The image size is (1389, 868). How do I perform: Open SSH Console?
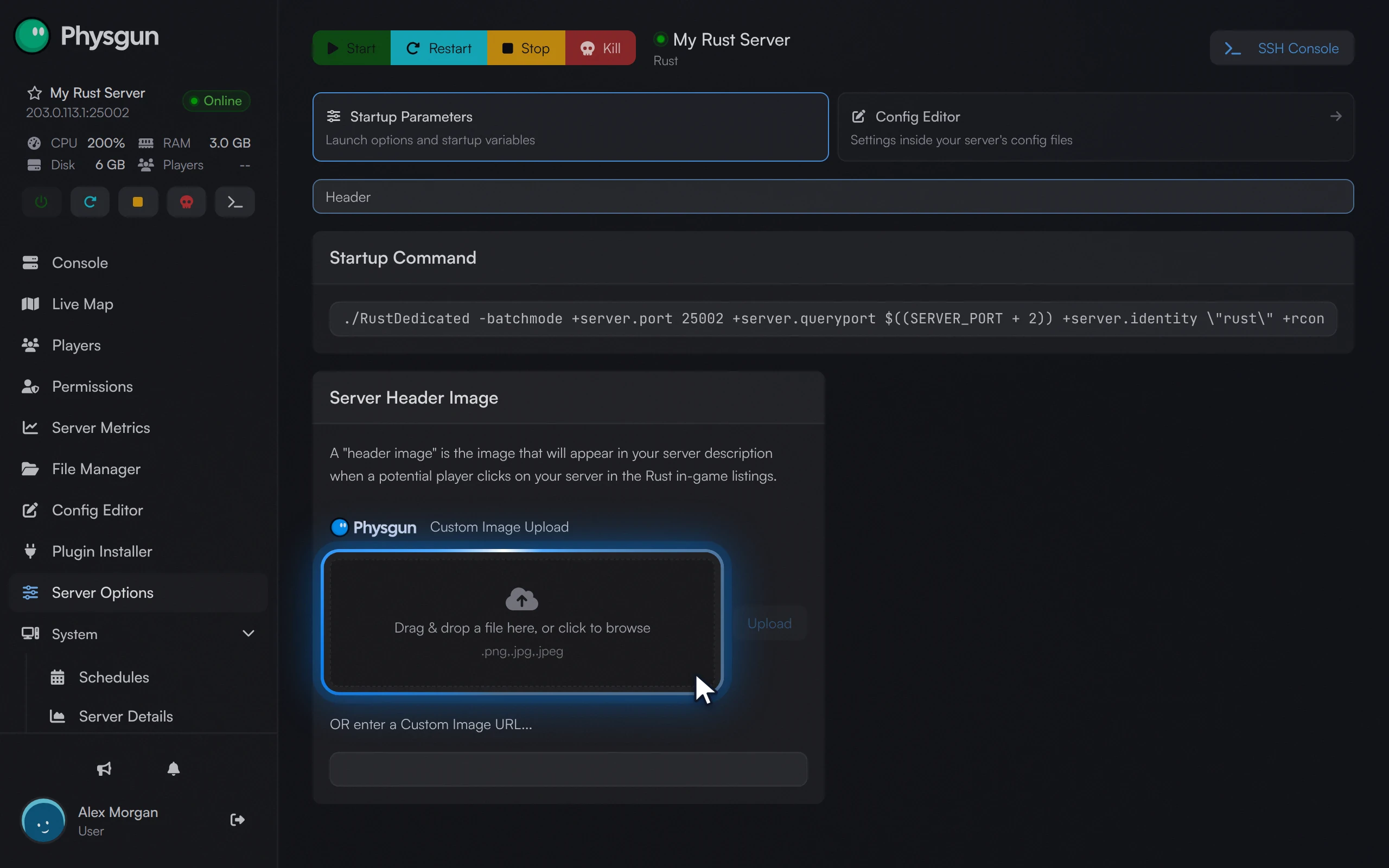(1281, 48)
